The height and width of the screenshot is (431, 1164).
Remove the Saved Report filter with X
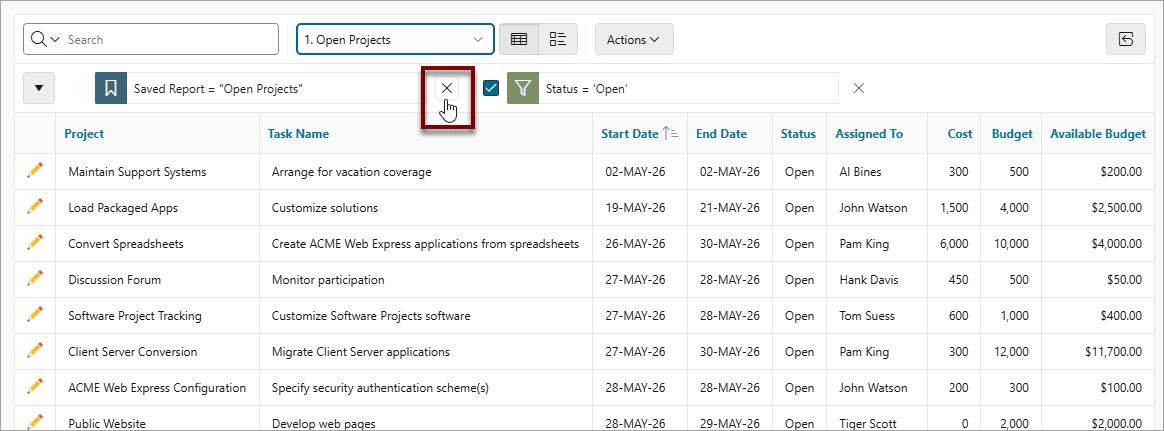(x=447, y=88)
